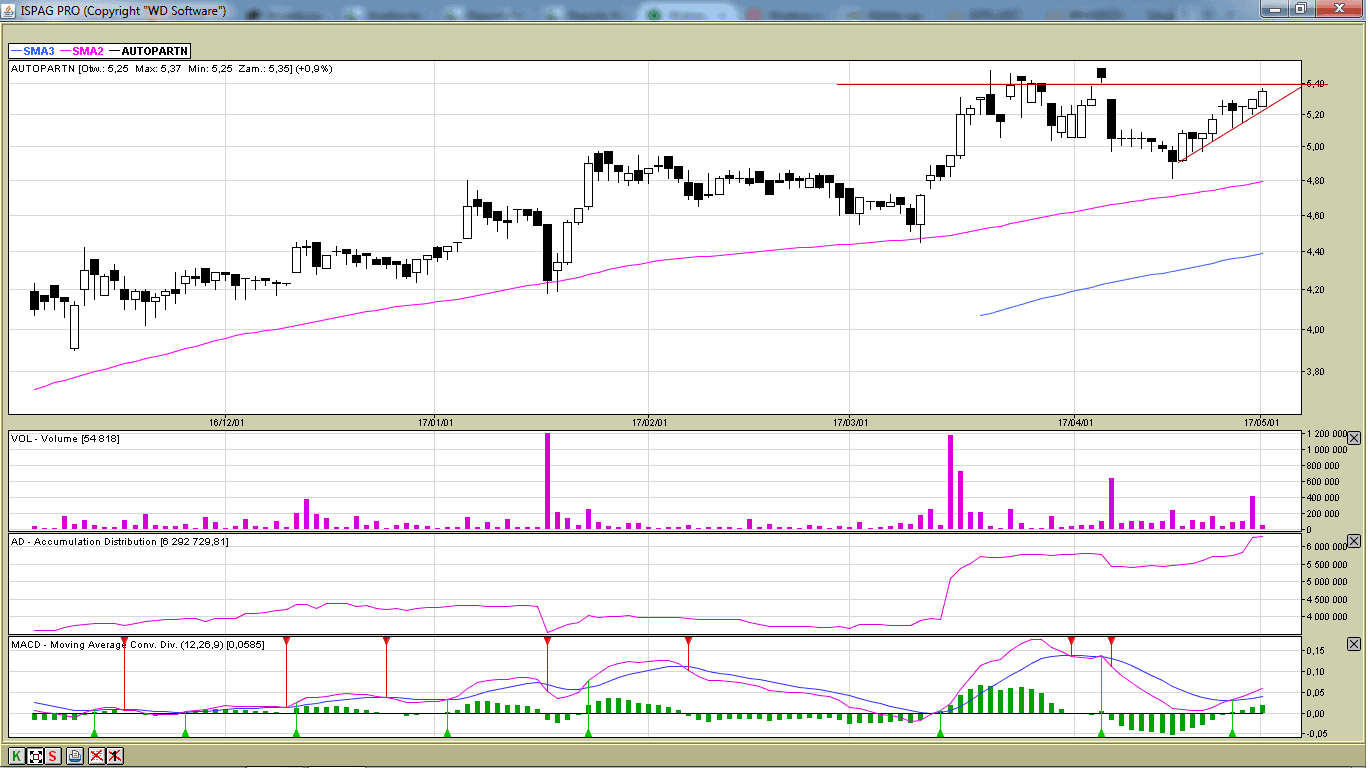
Task: Close the Volume indicator panel
Action: click(x=1354, y=438)
